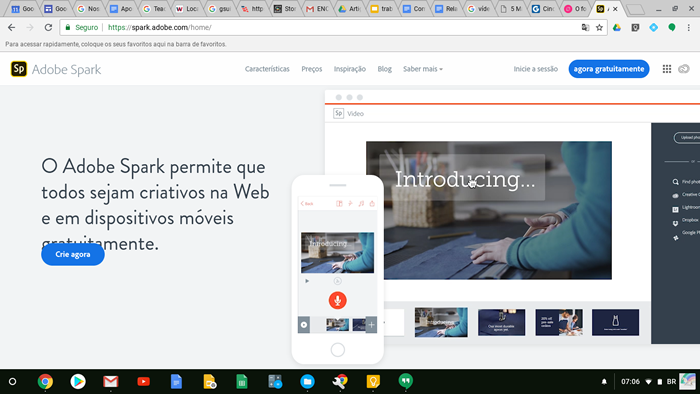Click the Seguro secure site indicator
Viewport: 700px width, 394px height.
[x=82, y=28]
